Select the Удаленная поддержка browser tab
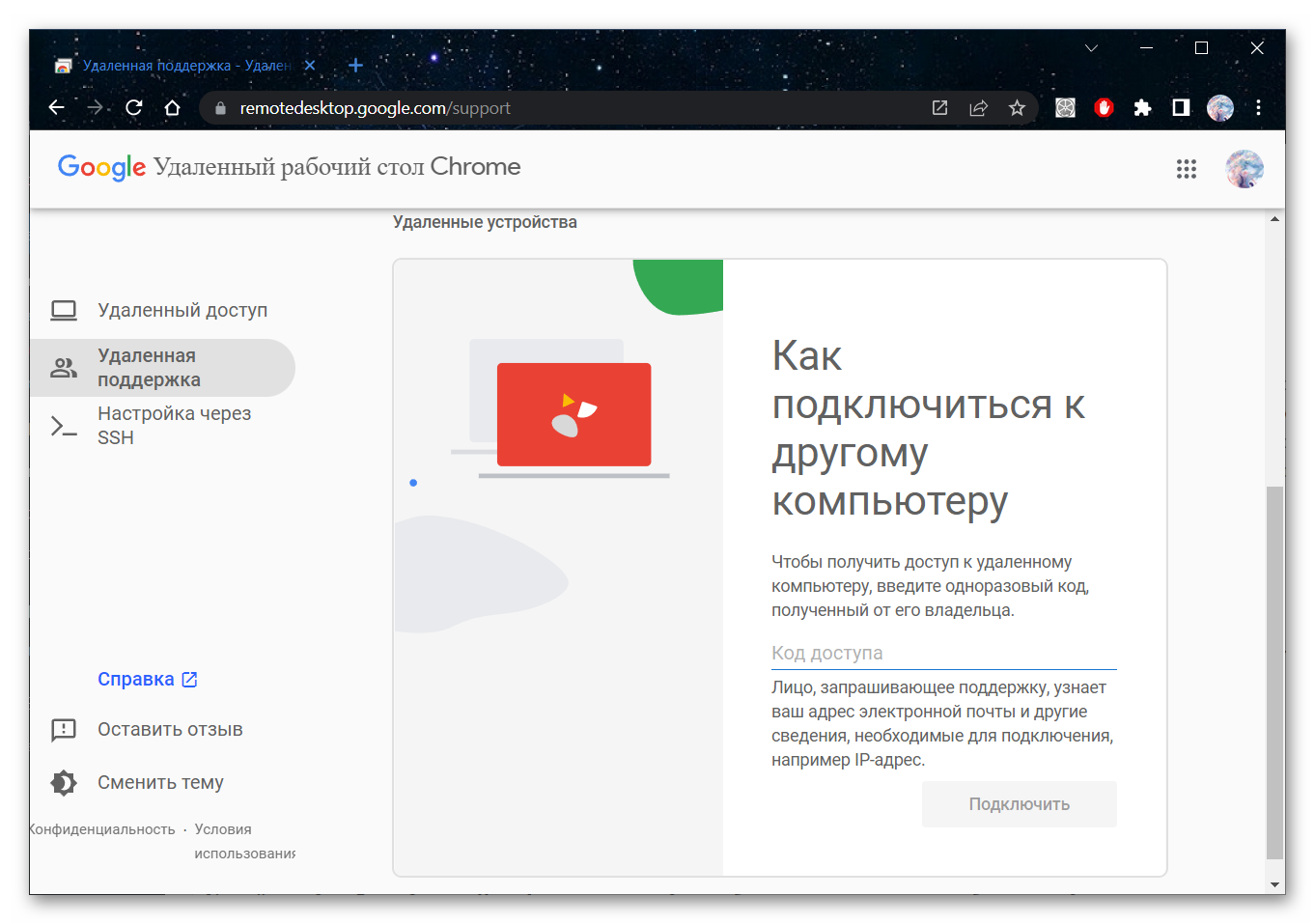 [x=185, y=66]
